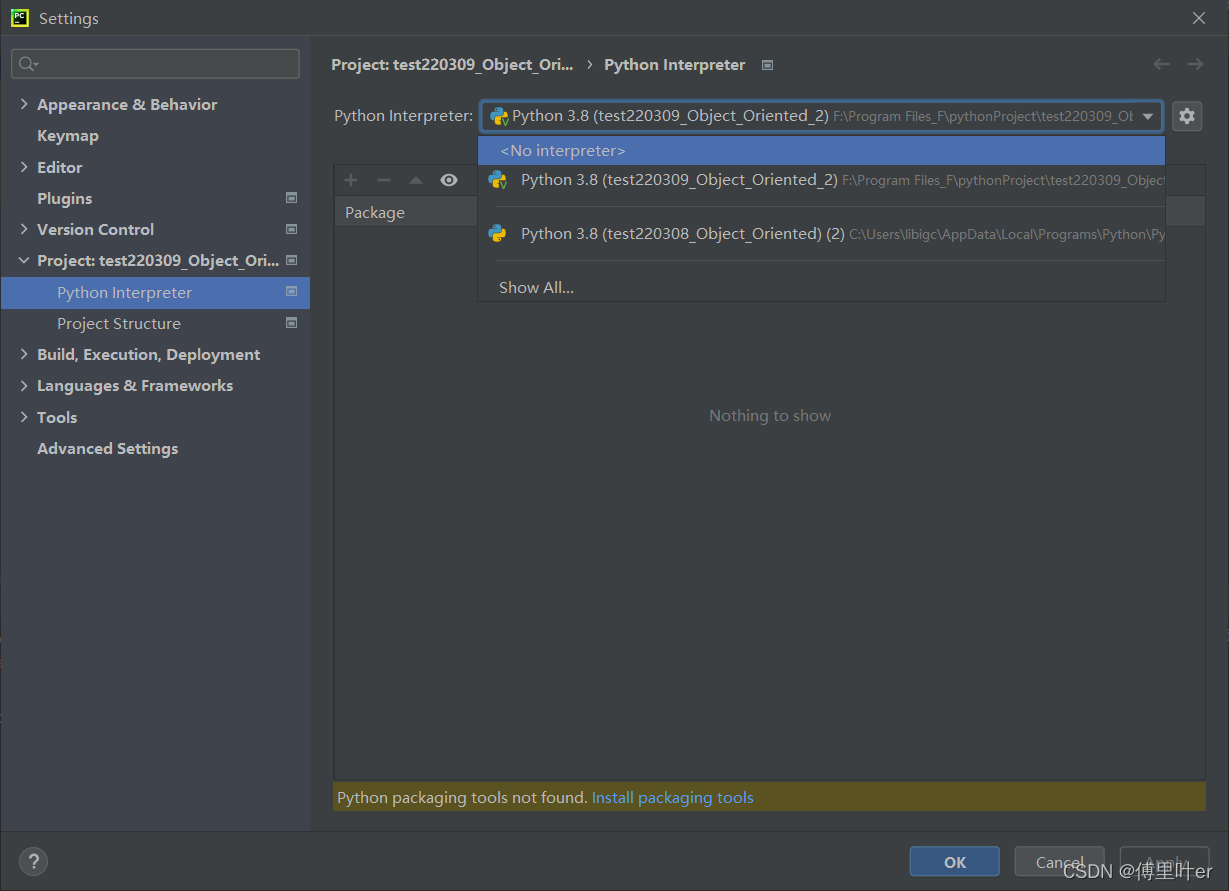Click the help question mark button
The width and height of the screenshot is (1229, 891).
pos(33,861)
